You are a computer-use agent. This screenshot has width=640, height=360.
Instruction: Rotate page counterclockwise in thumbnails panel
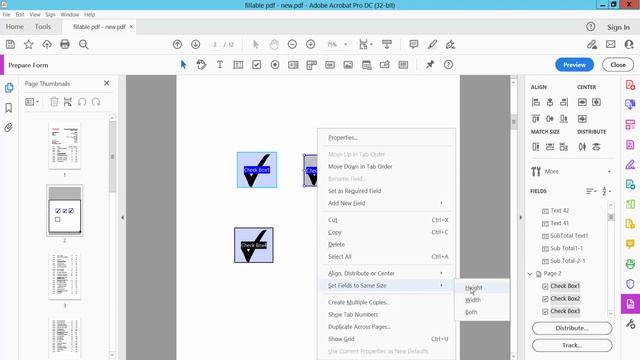(82, 102)
